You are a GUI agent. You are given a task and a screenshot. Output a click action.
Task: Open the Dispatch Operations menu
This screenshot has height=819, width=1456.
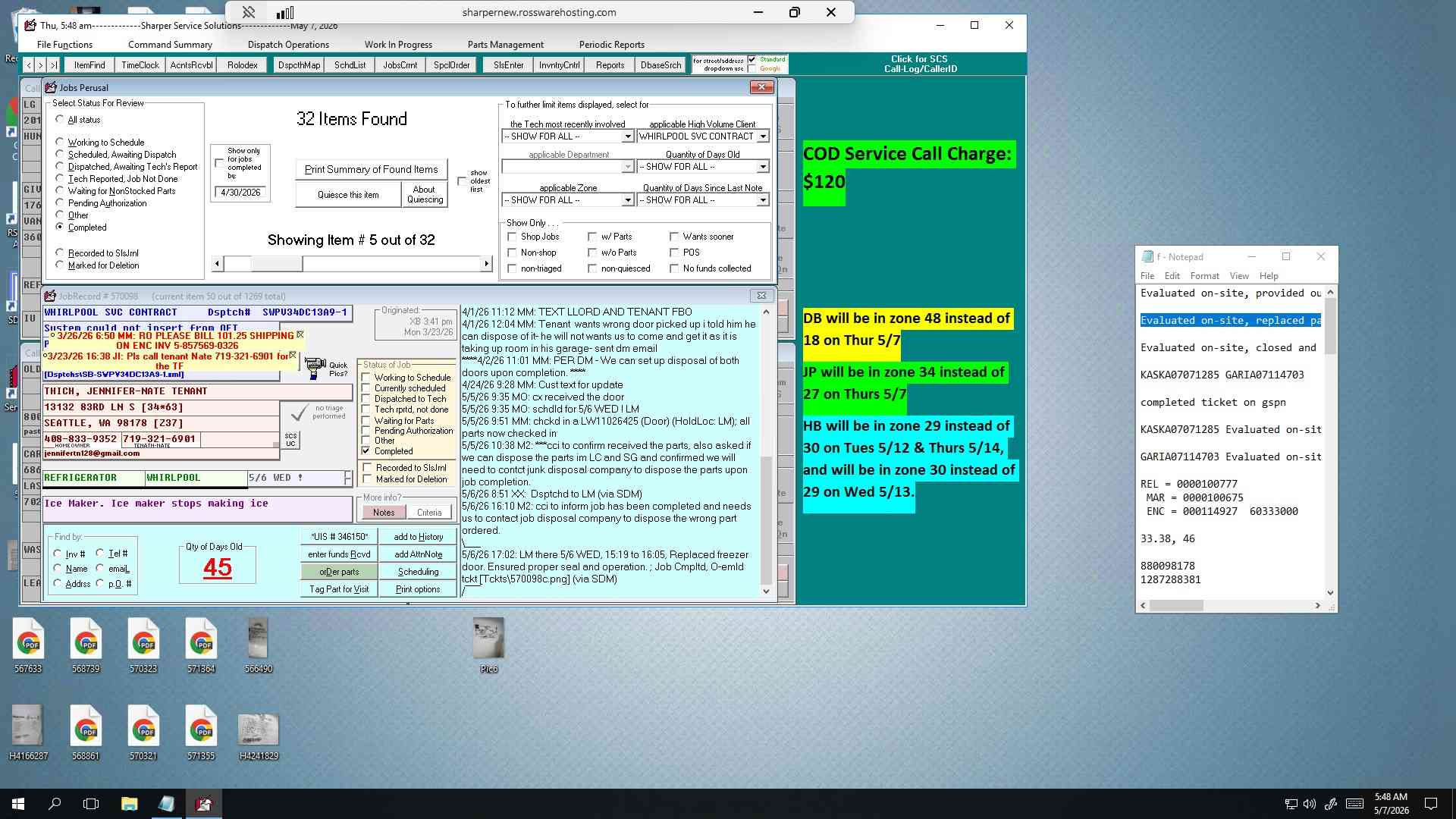click(288, 45)
